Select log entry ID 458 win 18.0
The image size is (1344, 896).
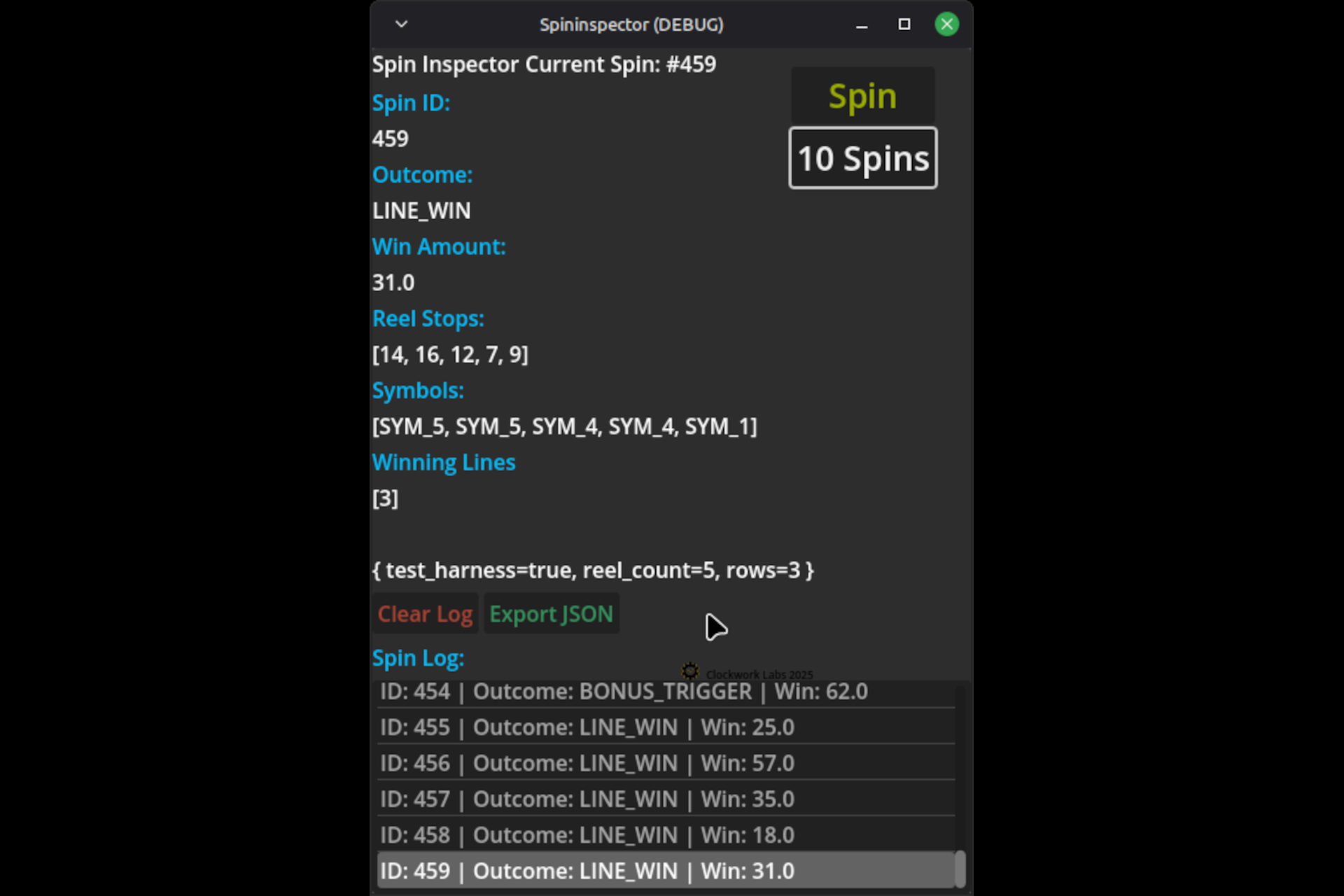587,835
